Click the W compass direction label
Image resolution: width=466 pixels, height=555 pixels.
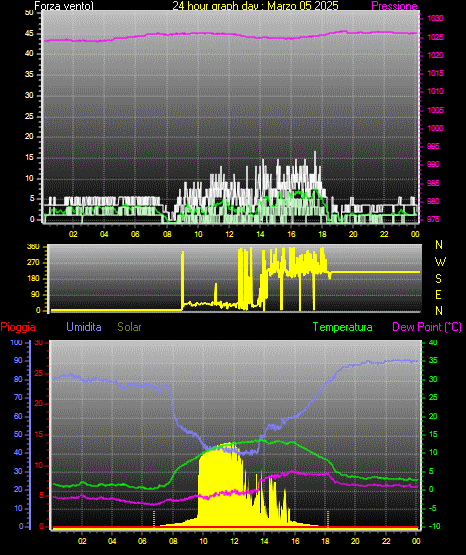click(440, 262)
